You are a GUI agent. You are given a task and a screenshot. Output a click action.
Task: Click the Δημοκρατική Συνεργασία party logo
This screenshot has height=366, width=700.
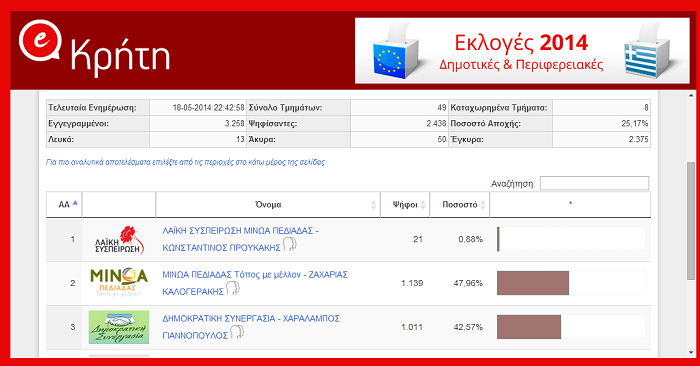[119, 327]
